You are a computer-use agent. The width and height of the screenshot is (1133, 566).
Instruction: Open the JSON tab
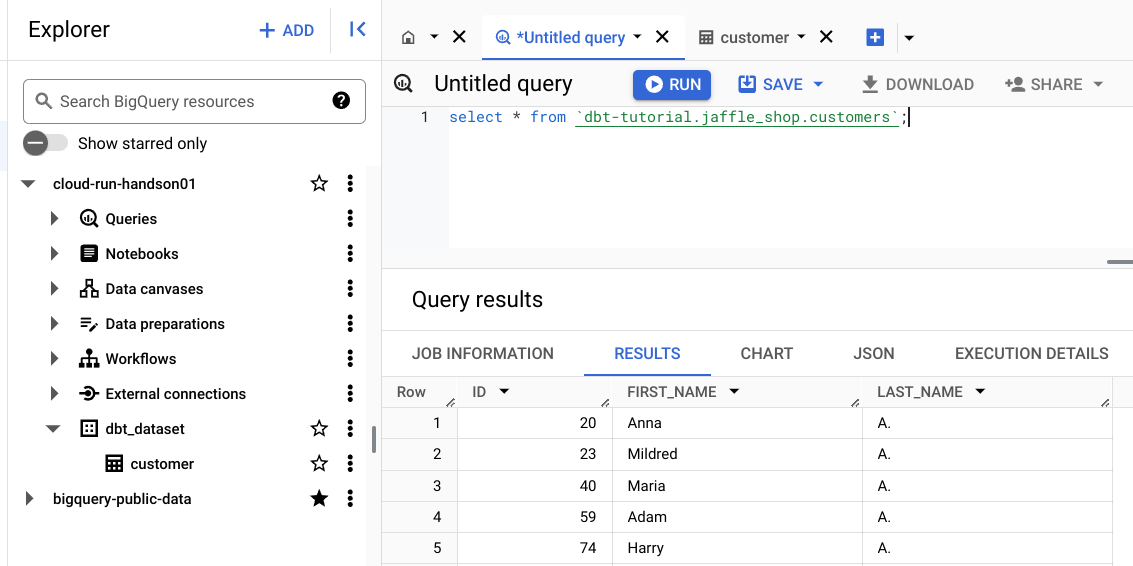pyautogui.click(x=874, y=353)
